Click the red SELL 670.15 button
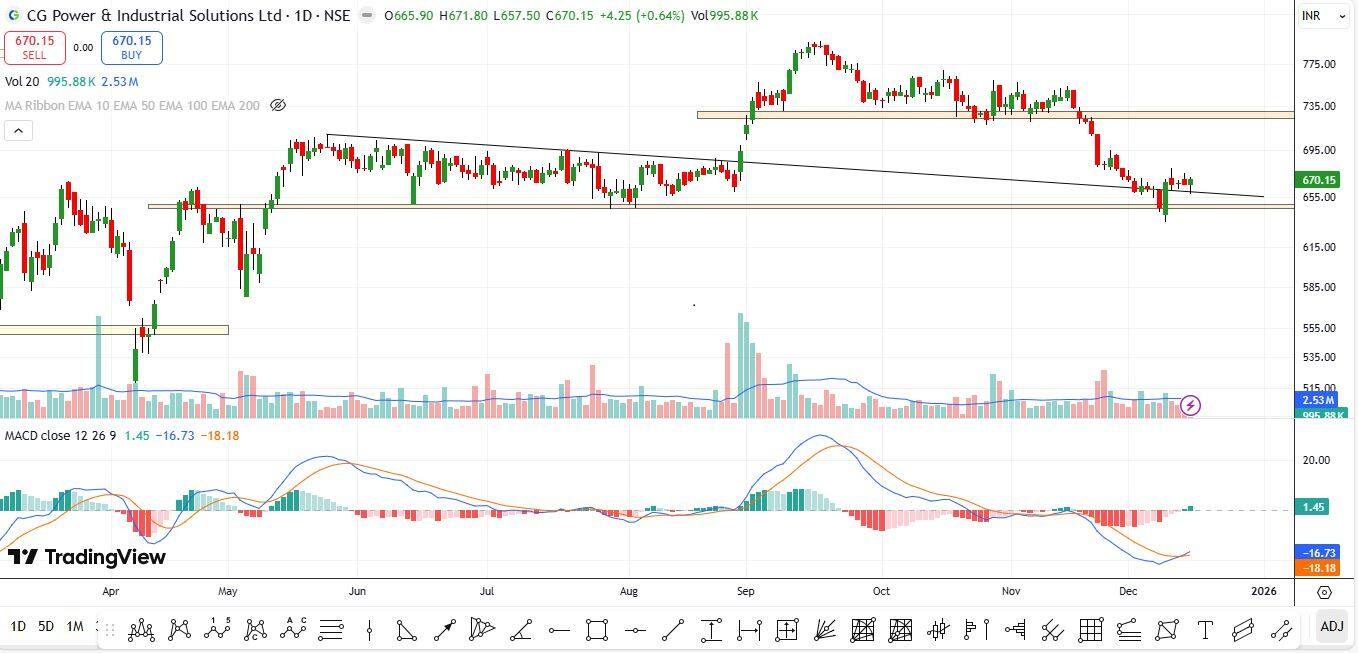 34,47
